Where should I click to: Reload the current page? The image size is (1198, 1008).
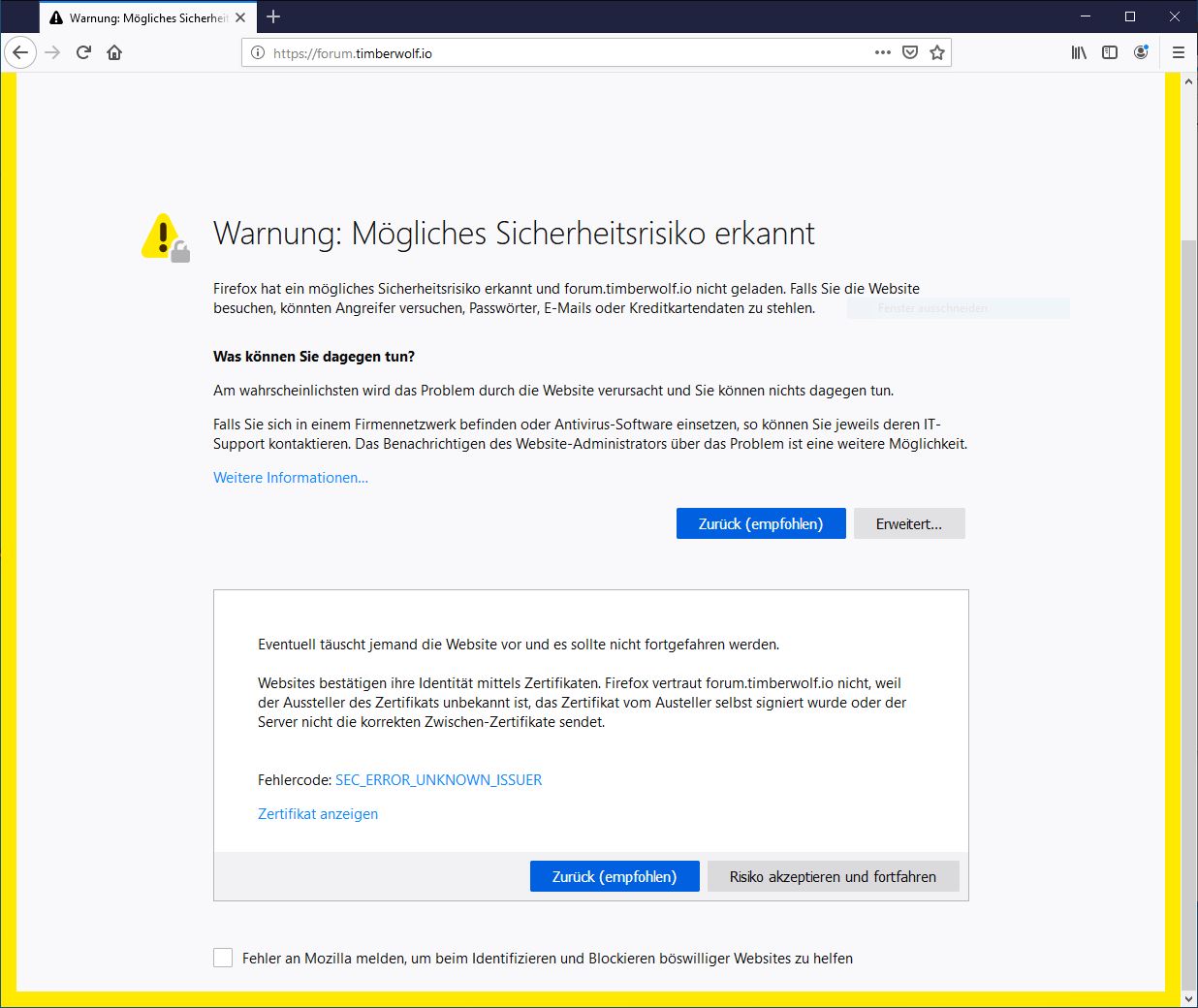[83, 52]
